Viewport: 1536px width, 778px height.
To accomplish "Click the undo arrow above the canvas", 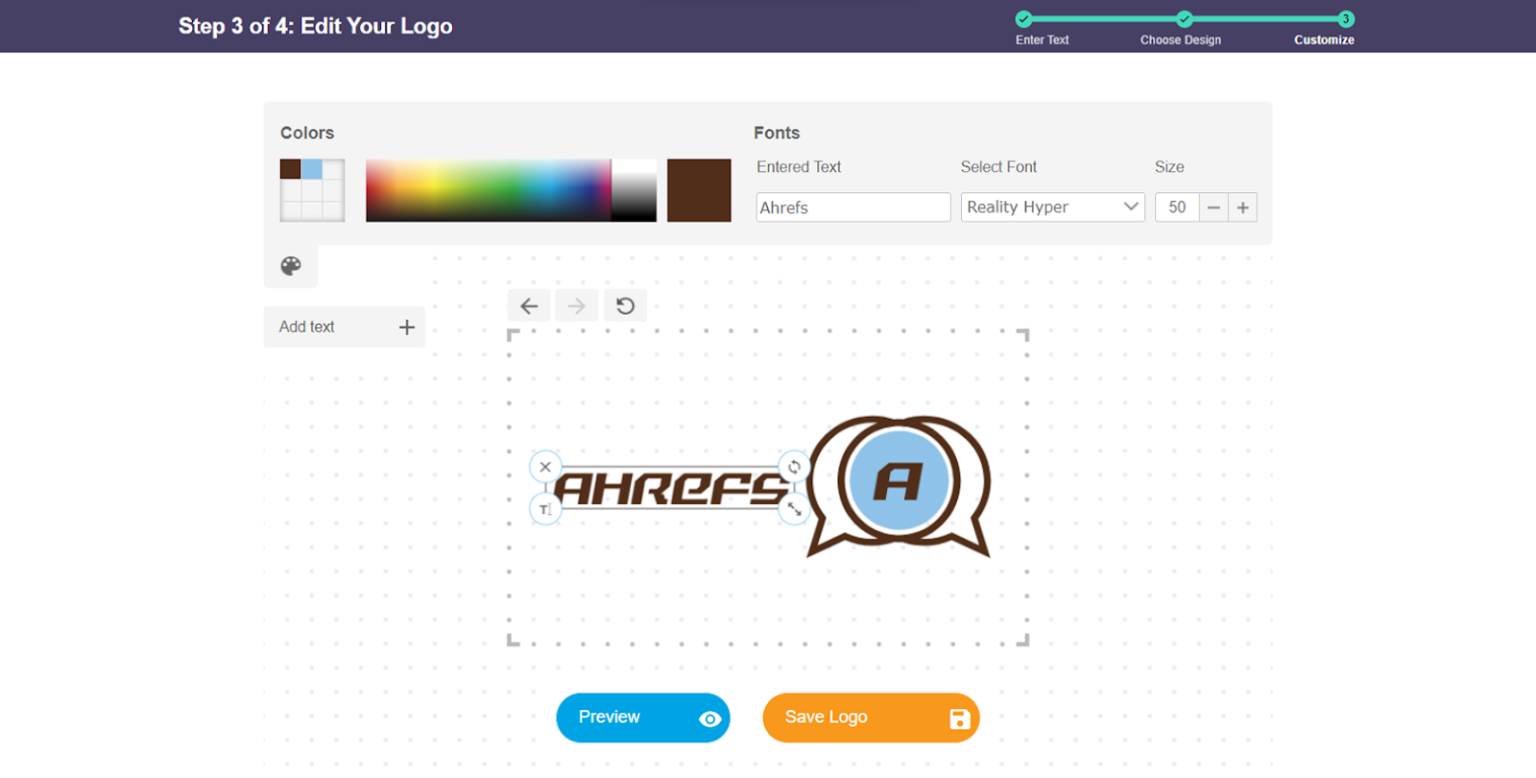I will coord(528,305).
